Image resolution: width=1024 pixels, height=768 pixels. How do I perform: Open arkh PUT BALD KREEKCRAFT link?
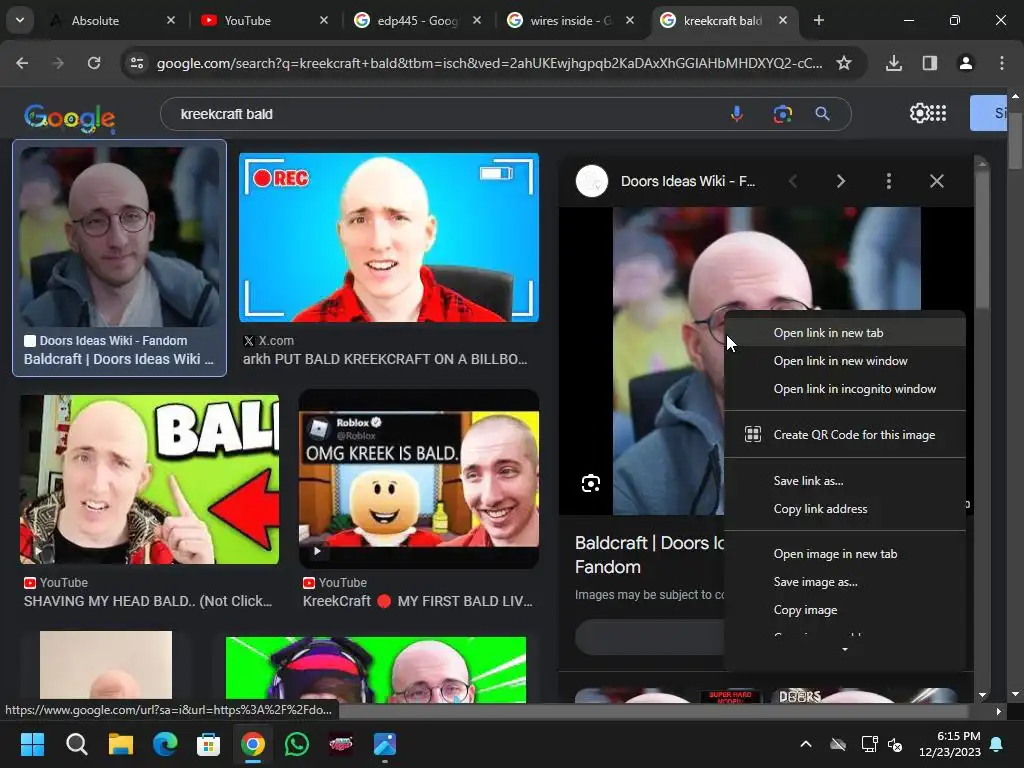point(385,359)
